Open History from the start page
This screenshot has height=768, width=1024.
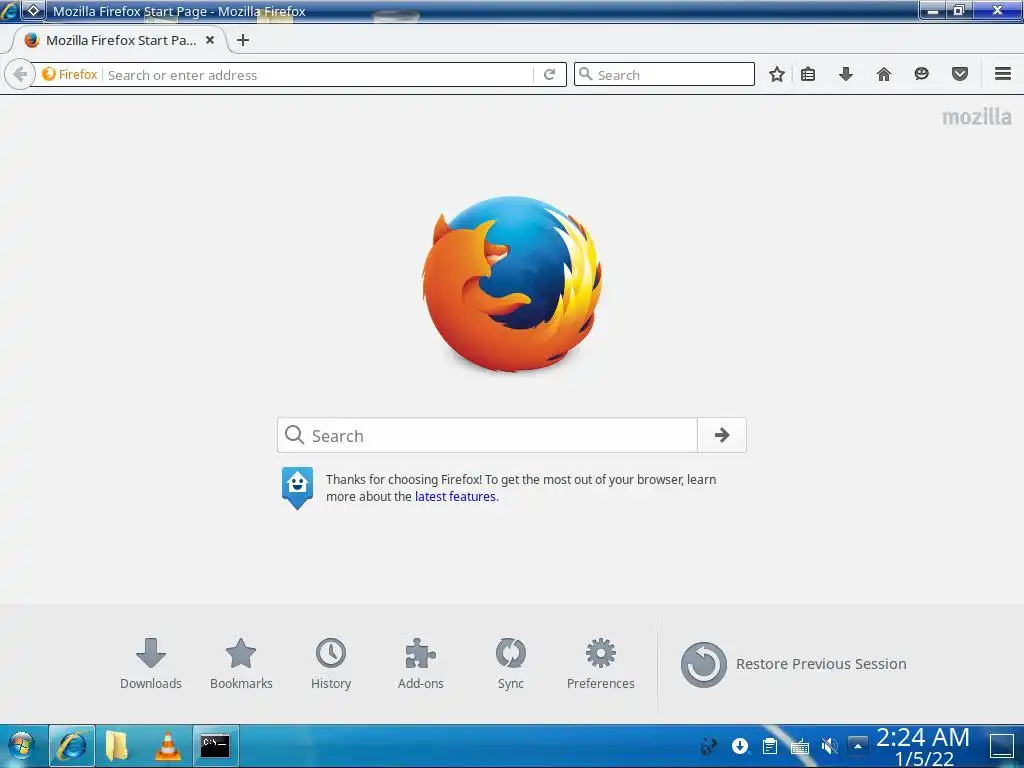(x=330, y=664)
